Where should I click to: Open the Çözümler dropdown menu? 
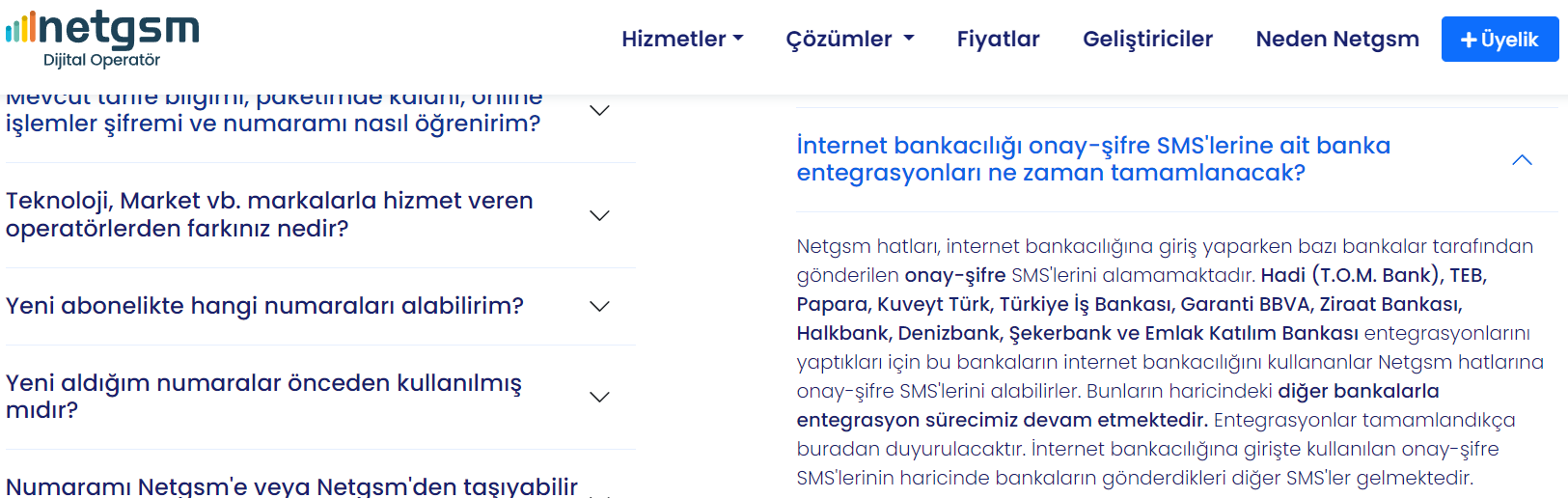(x=849, y=40)
